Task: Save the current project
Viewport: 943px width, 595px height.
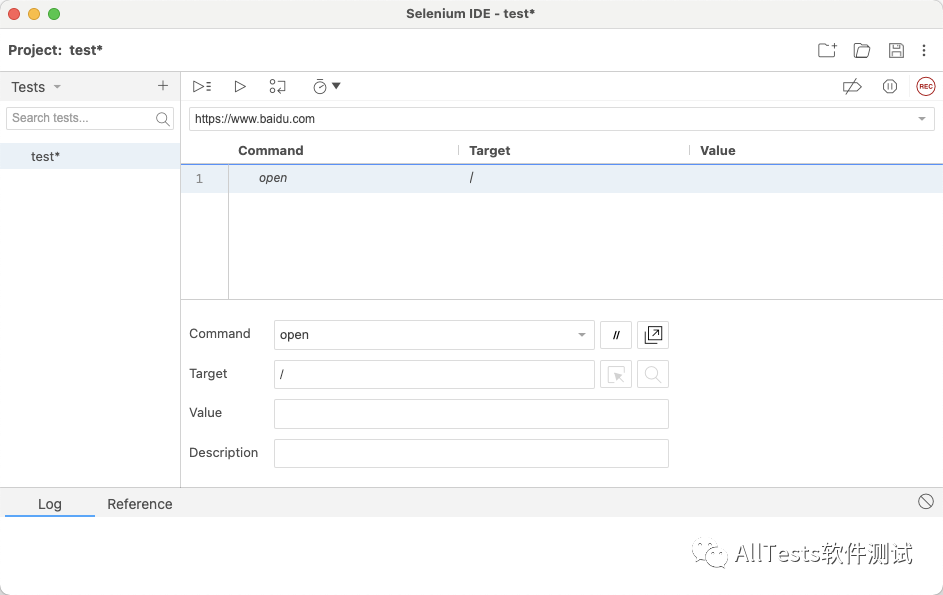Action: click(896, 50)
